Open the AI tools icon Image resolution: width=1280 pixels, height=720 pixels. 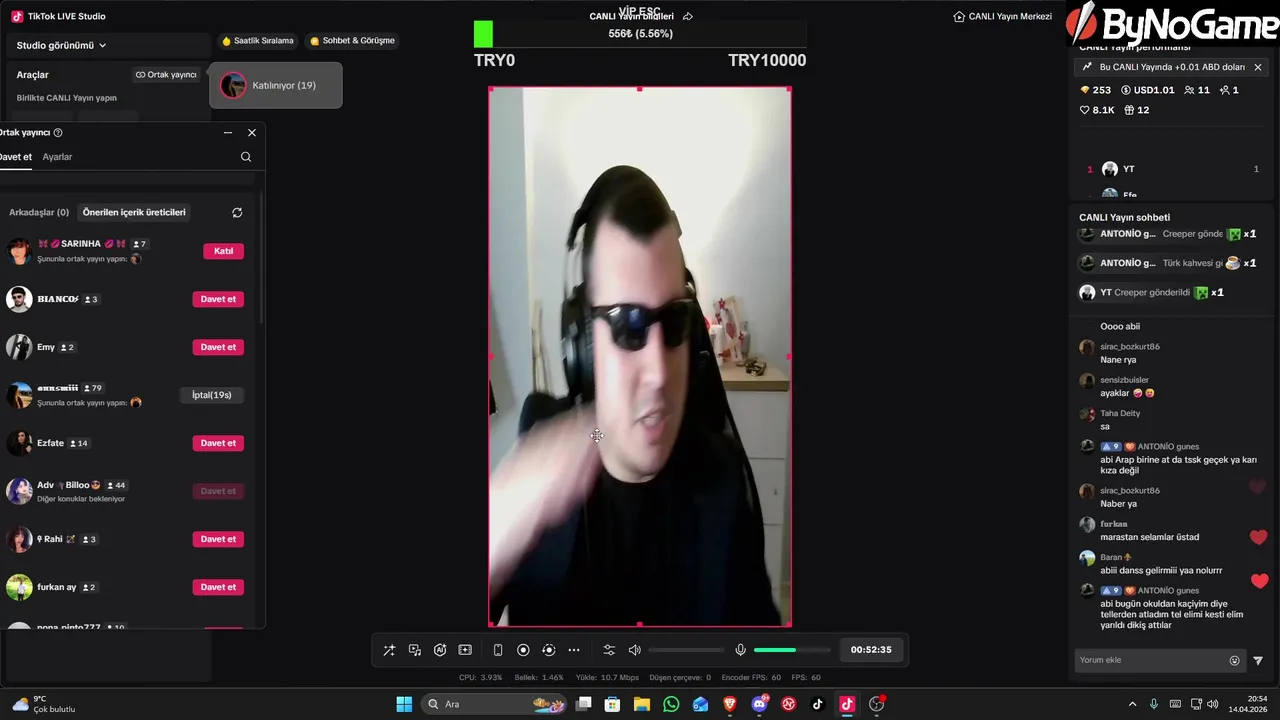click(440, 650)
